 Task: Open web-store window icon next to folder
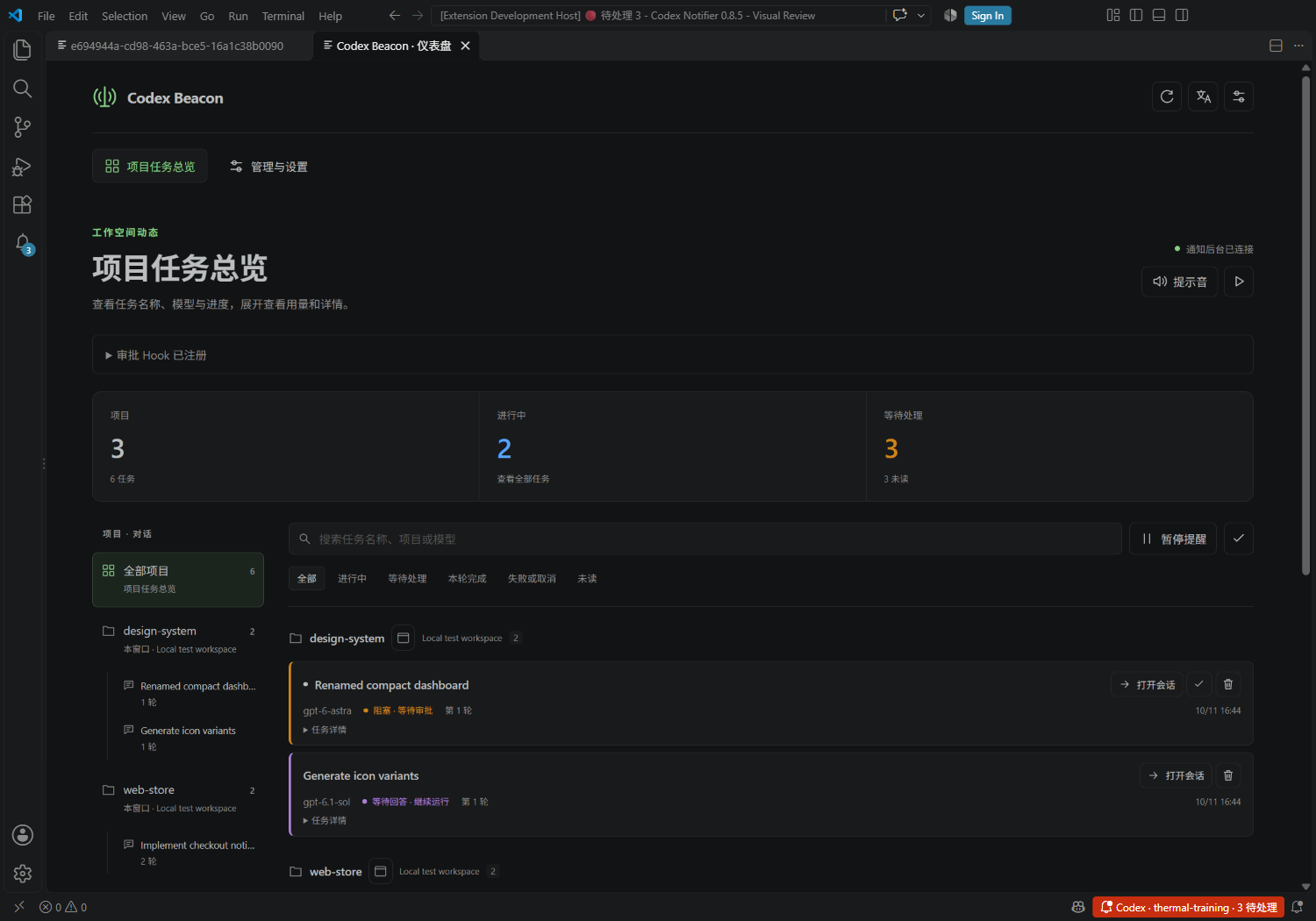(380, 871)
